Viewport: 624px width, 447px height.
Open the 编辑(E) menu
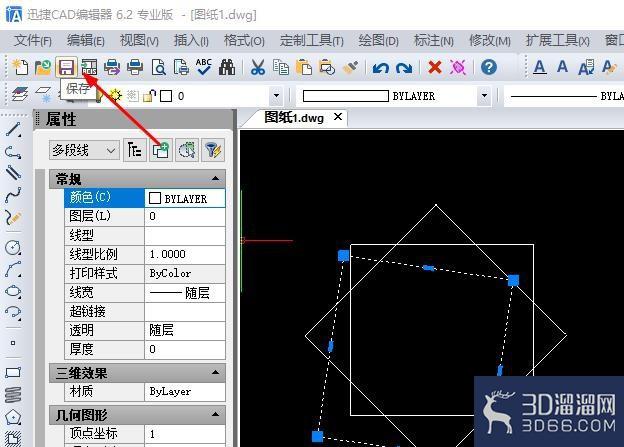[86, 40]
